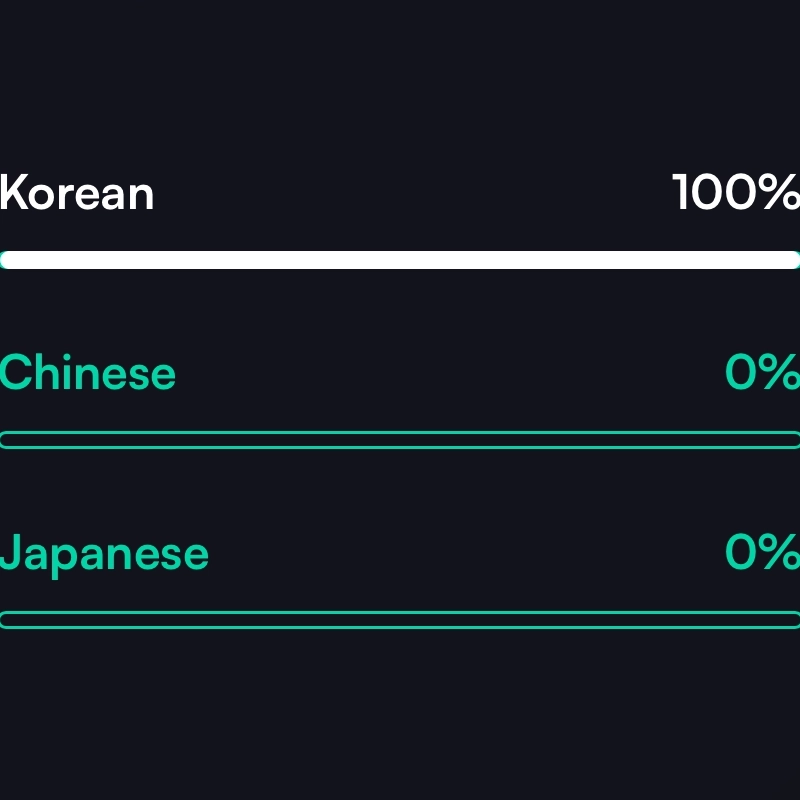Click the Korean language label

pos(77,193)
